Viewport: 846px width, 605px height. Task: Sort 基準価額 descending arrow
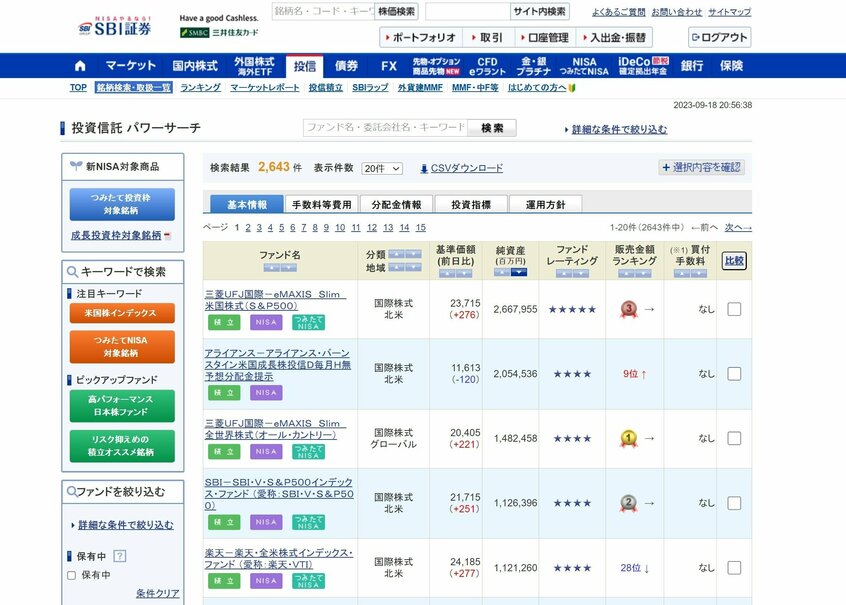(463, 274)
